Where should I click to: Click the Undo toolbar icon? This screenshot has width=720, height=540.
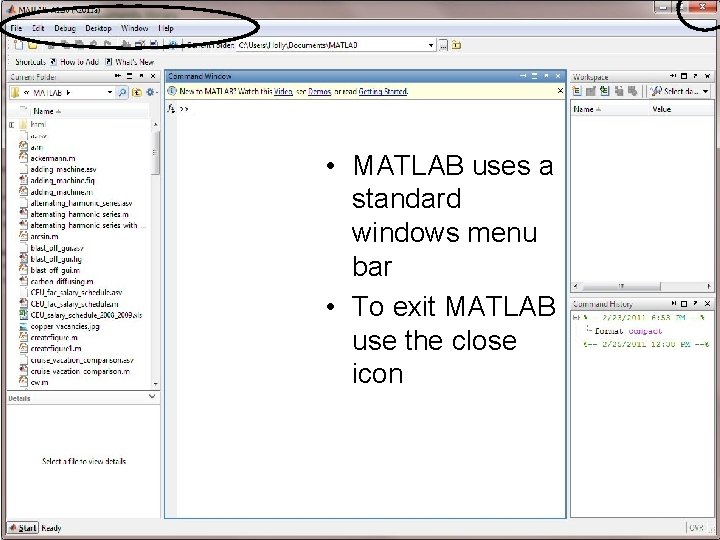[94, 45]
